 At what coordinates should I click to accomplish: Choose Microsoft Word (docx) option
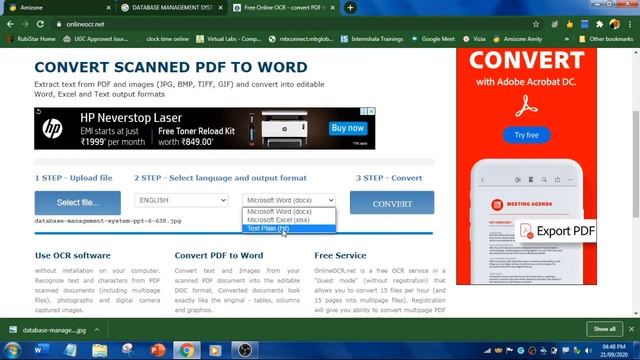(289, 211)
